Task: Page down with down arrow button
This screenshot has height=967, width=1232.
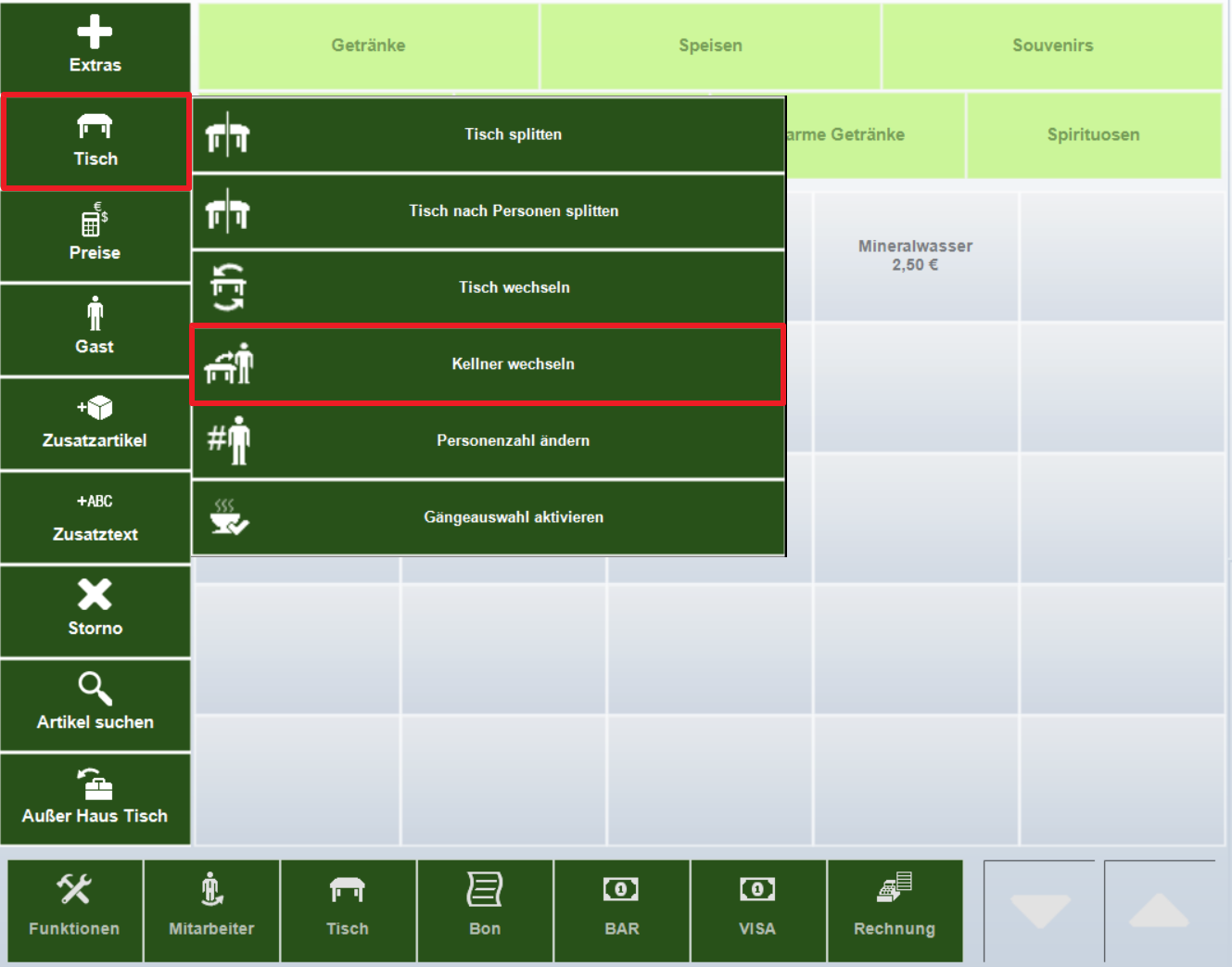Action: tap(1040, 910)
